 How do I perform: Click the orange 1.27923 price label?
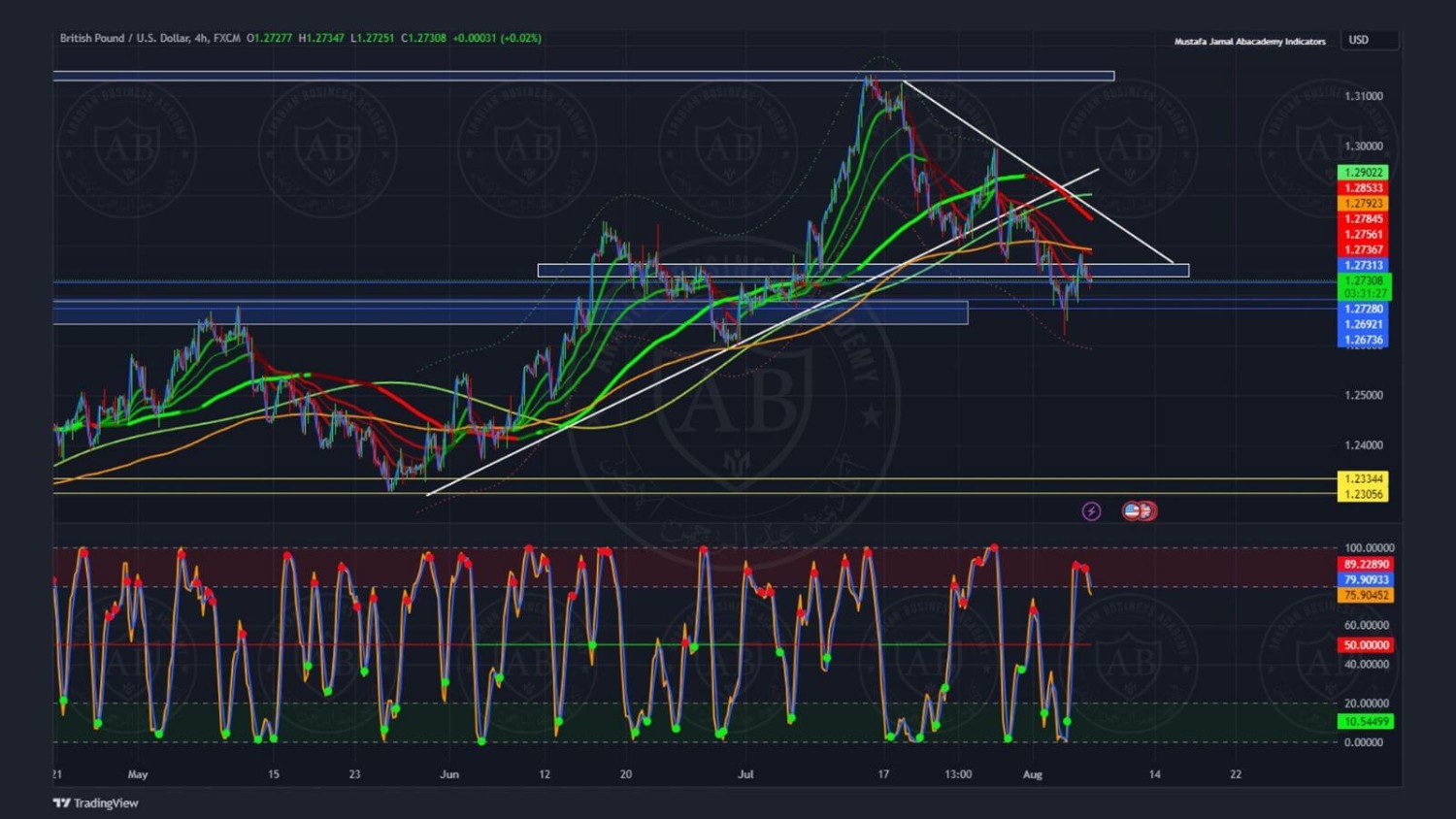(1363, 204)
